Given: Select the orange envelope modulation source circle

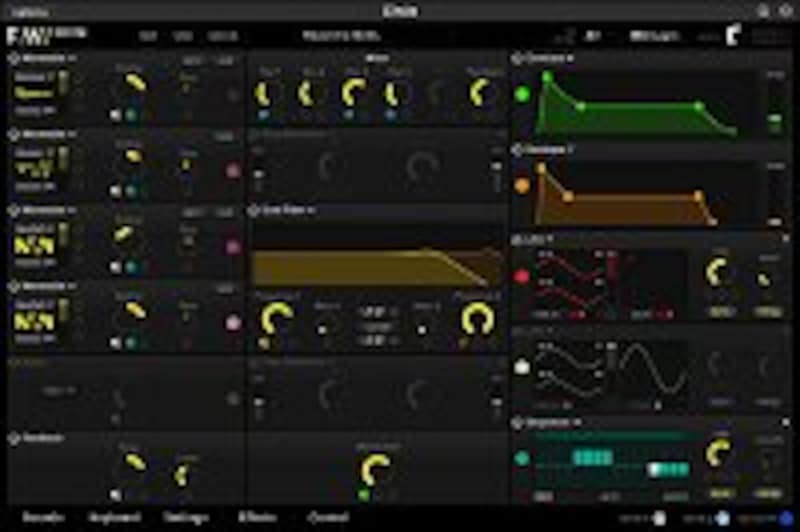Looking at the screenshot, I should [x=522, y=186].
